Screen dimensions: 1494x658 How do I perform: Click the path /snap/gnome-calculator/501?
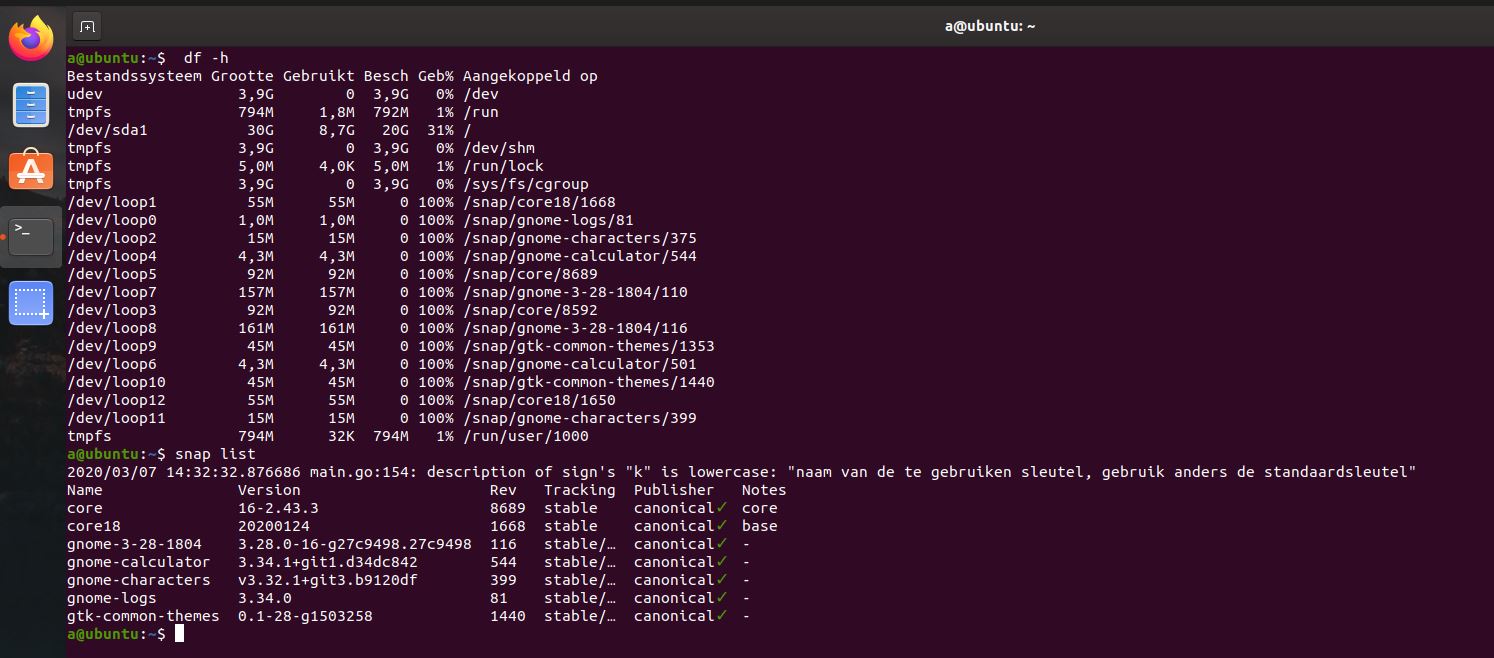(x=580, y=364)
